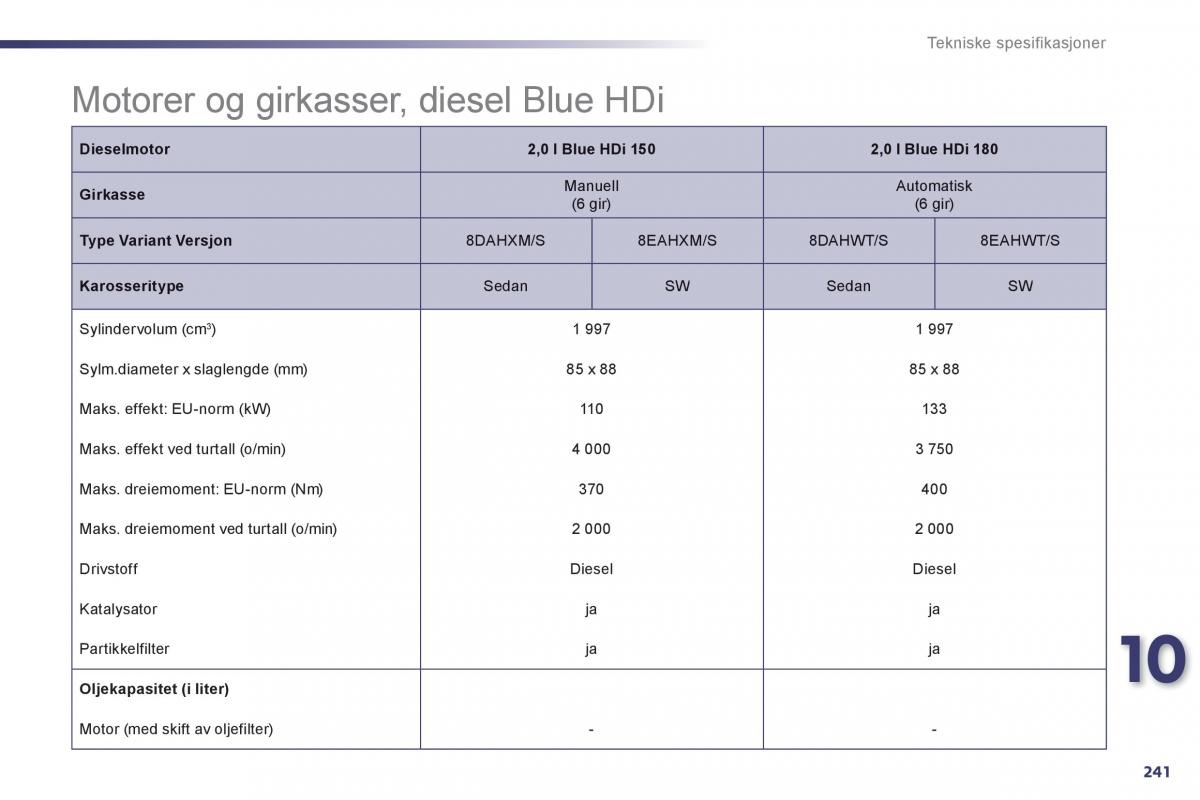Select variant code 8EAHXM/S
1200x800 pixels.
(677, 241)
